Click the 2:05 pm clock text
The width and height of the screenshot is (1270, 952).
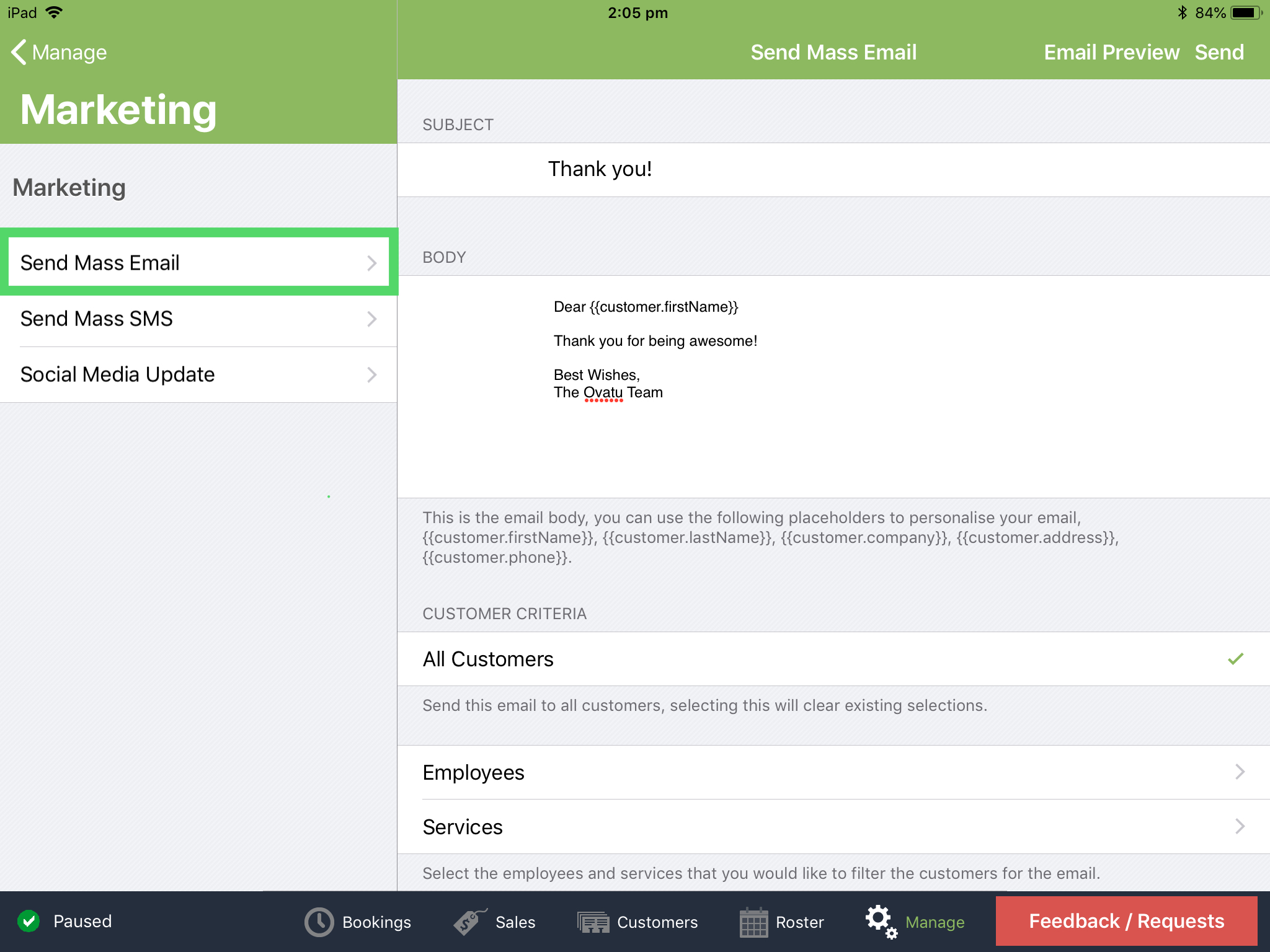coord(637,12)
